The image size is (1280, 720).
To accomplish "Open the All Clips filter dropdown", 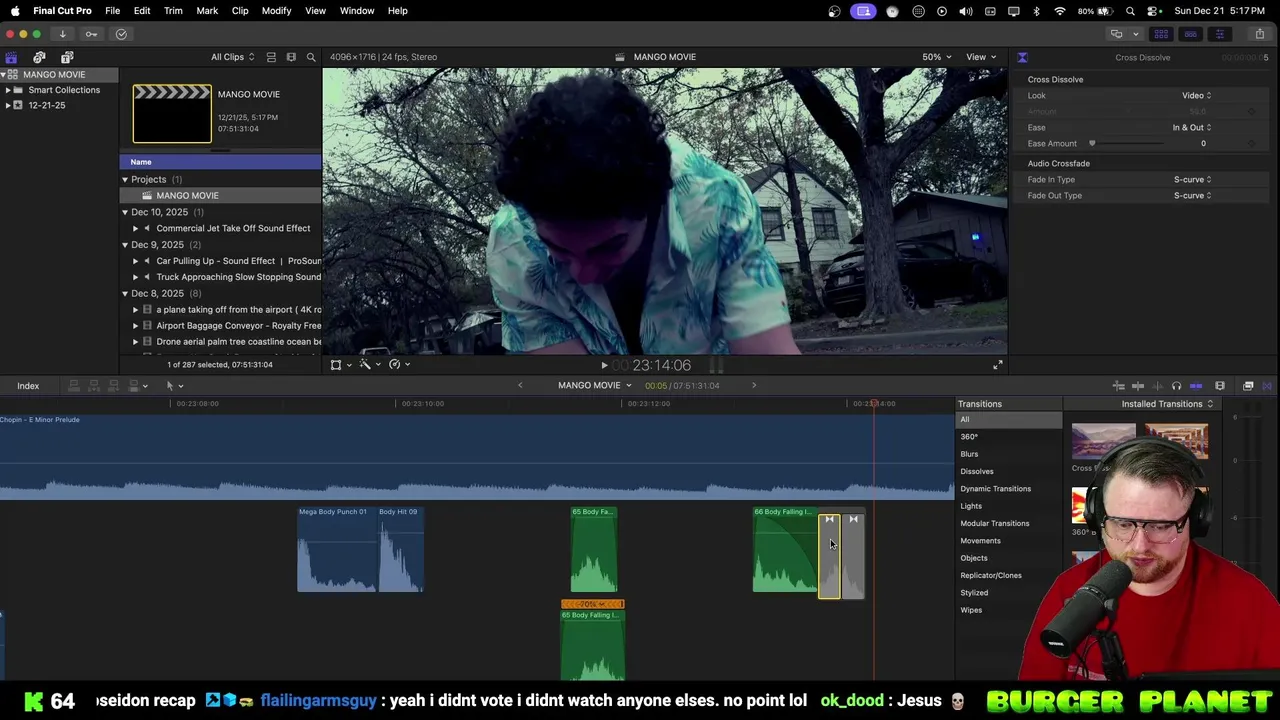I will point(232,57).
